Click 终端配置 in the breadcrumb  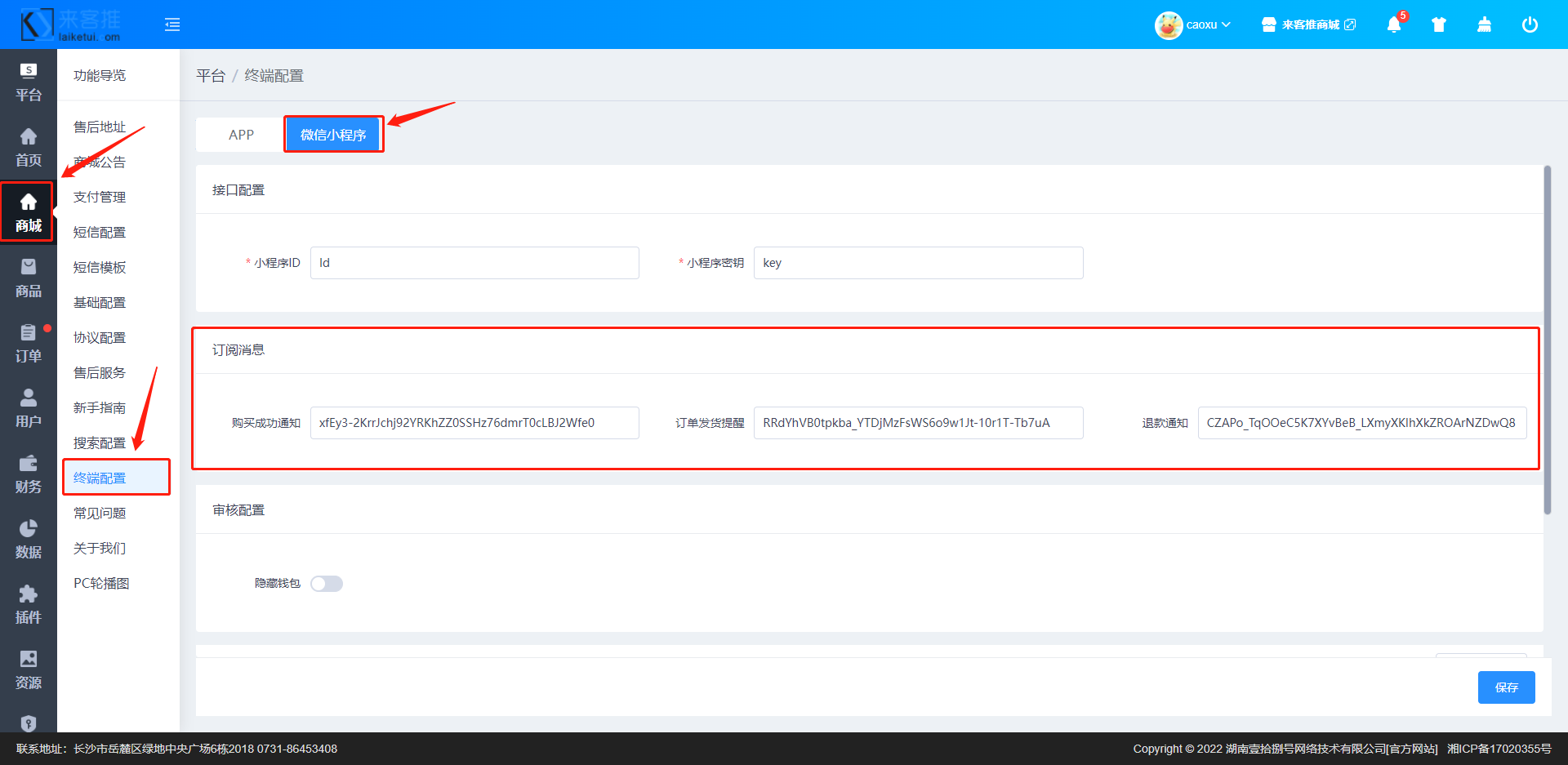tap(274, 75)
